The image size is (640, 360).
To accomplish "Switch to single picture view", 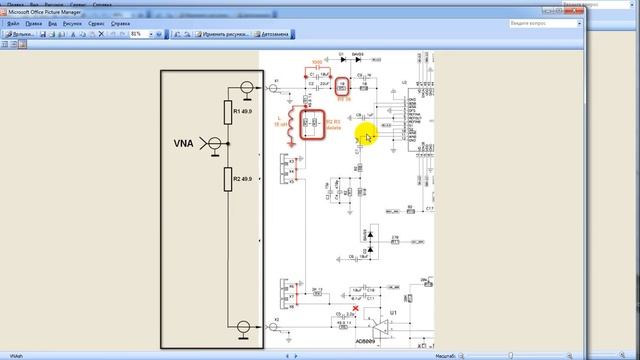I will coord(22,44).
